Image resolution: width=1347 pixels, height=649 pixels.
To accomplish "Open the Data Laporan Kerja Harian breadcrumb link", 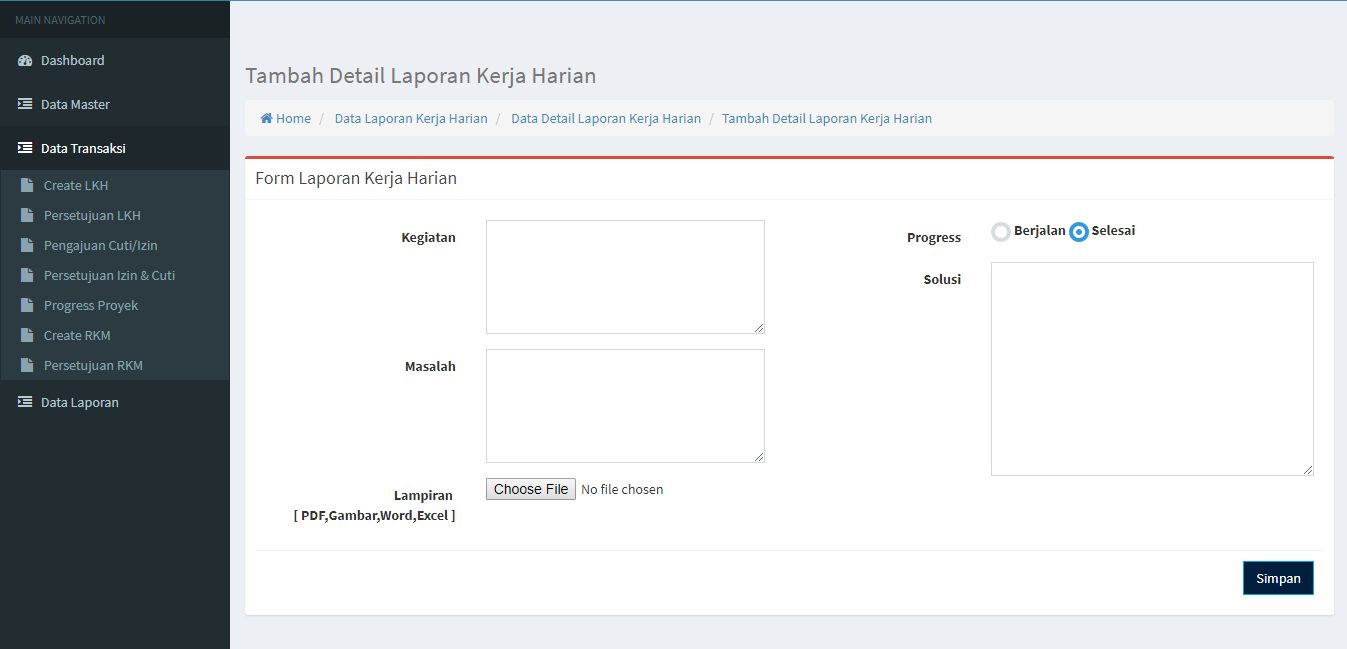I will pos(411,118).
